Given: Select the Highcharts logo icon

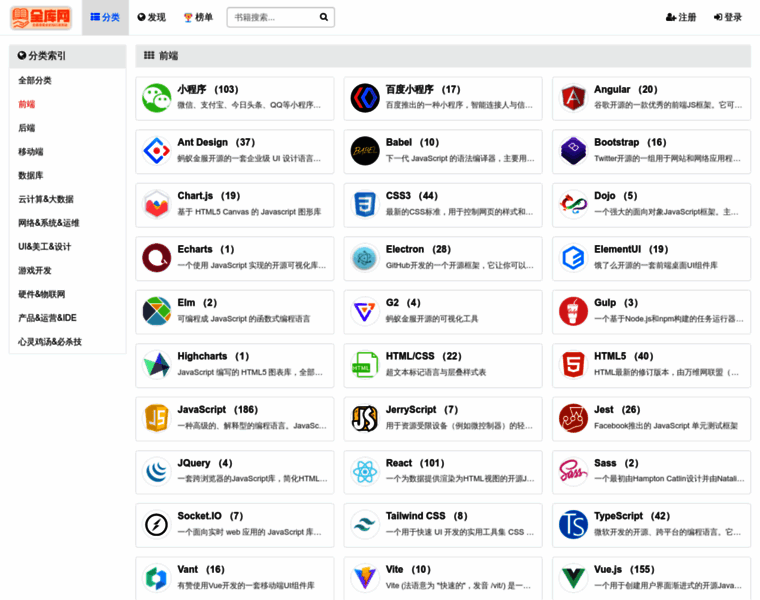Looking at the screenshot, I should click(157, 364).
